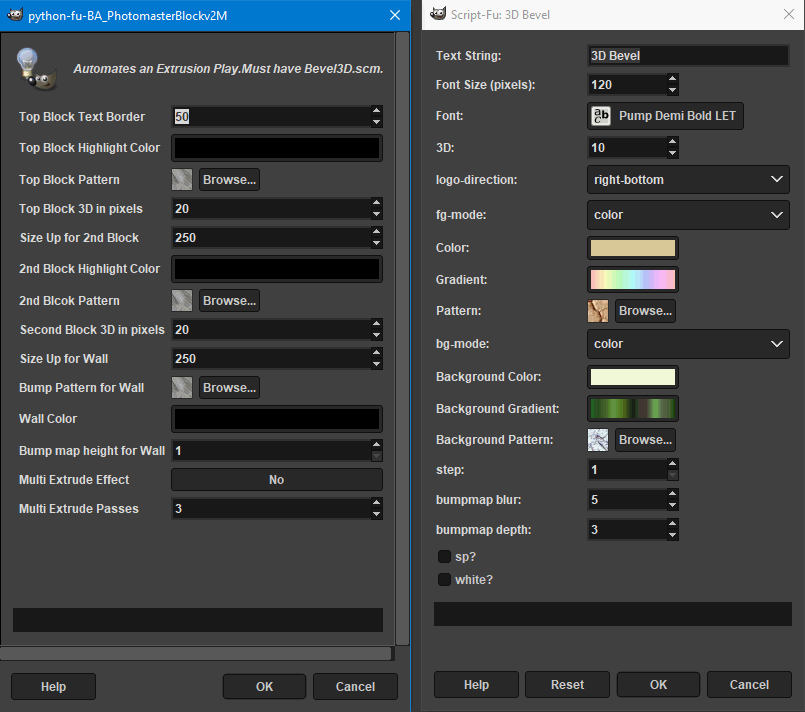Open logo-direction dropdown
Viewport: 805px width, 712px height.
click(688, 180)
